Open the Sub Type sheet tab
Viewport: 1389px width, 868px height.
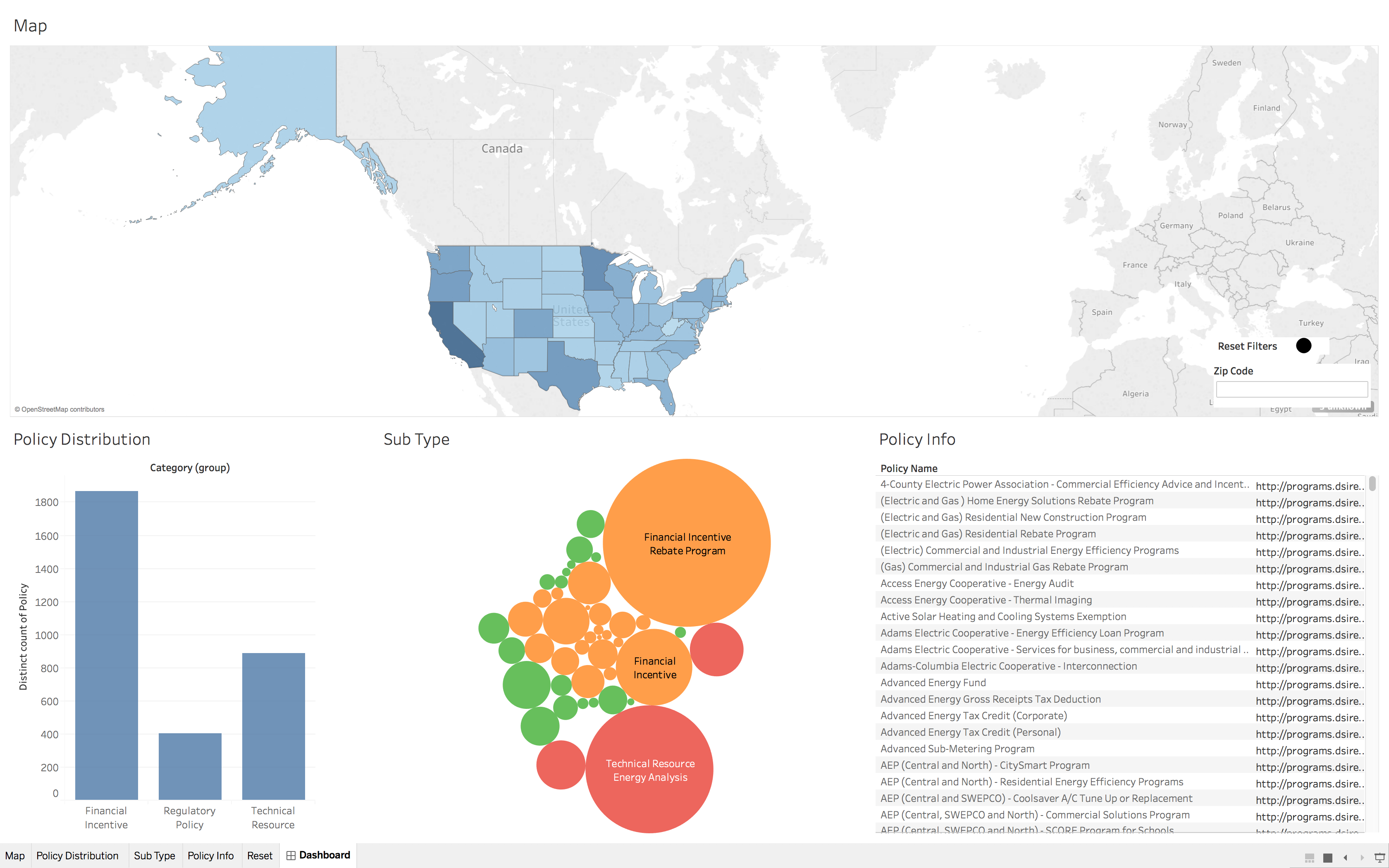154,855
